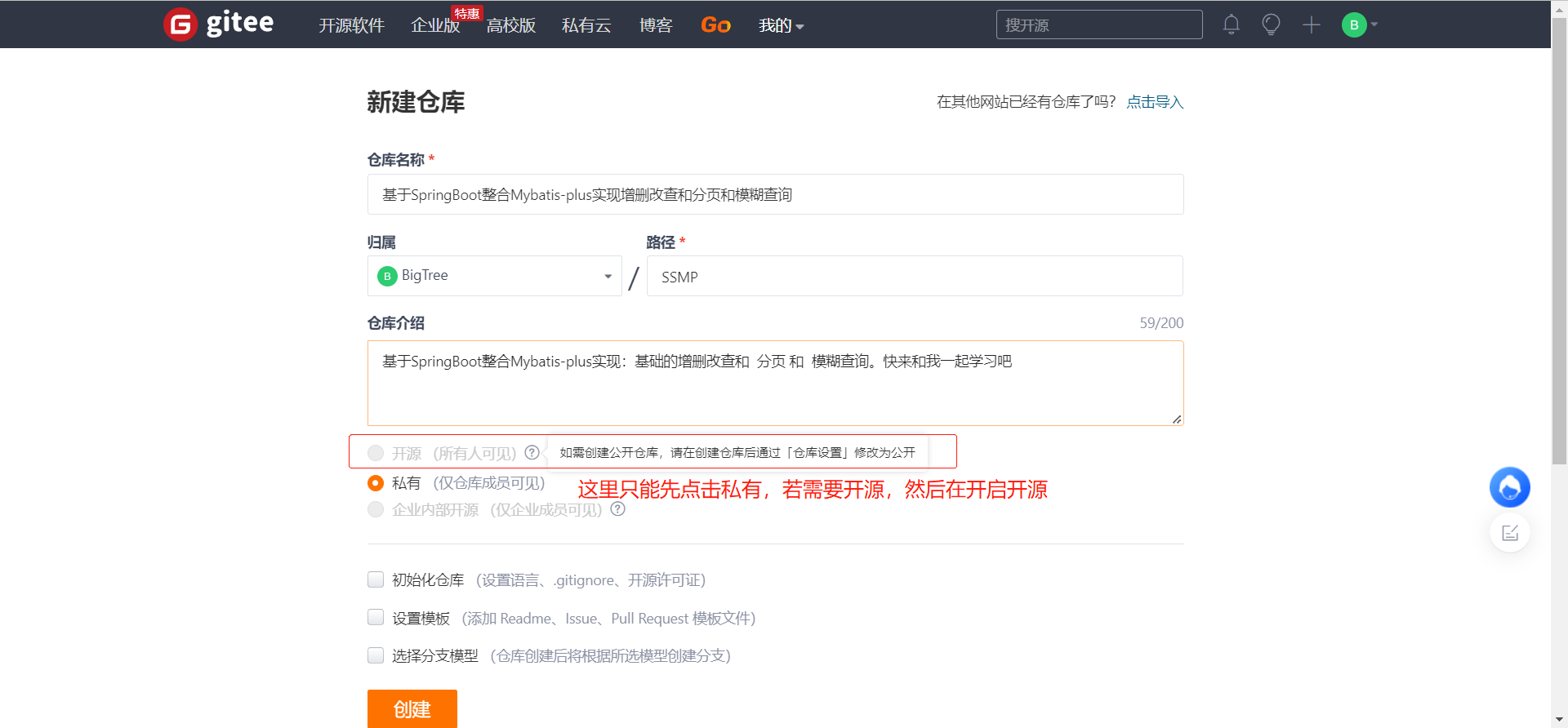This screenshot has width=1568, height=728.
Task: Click the 点击导入 link
Action: point(1155,102)
